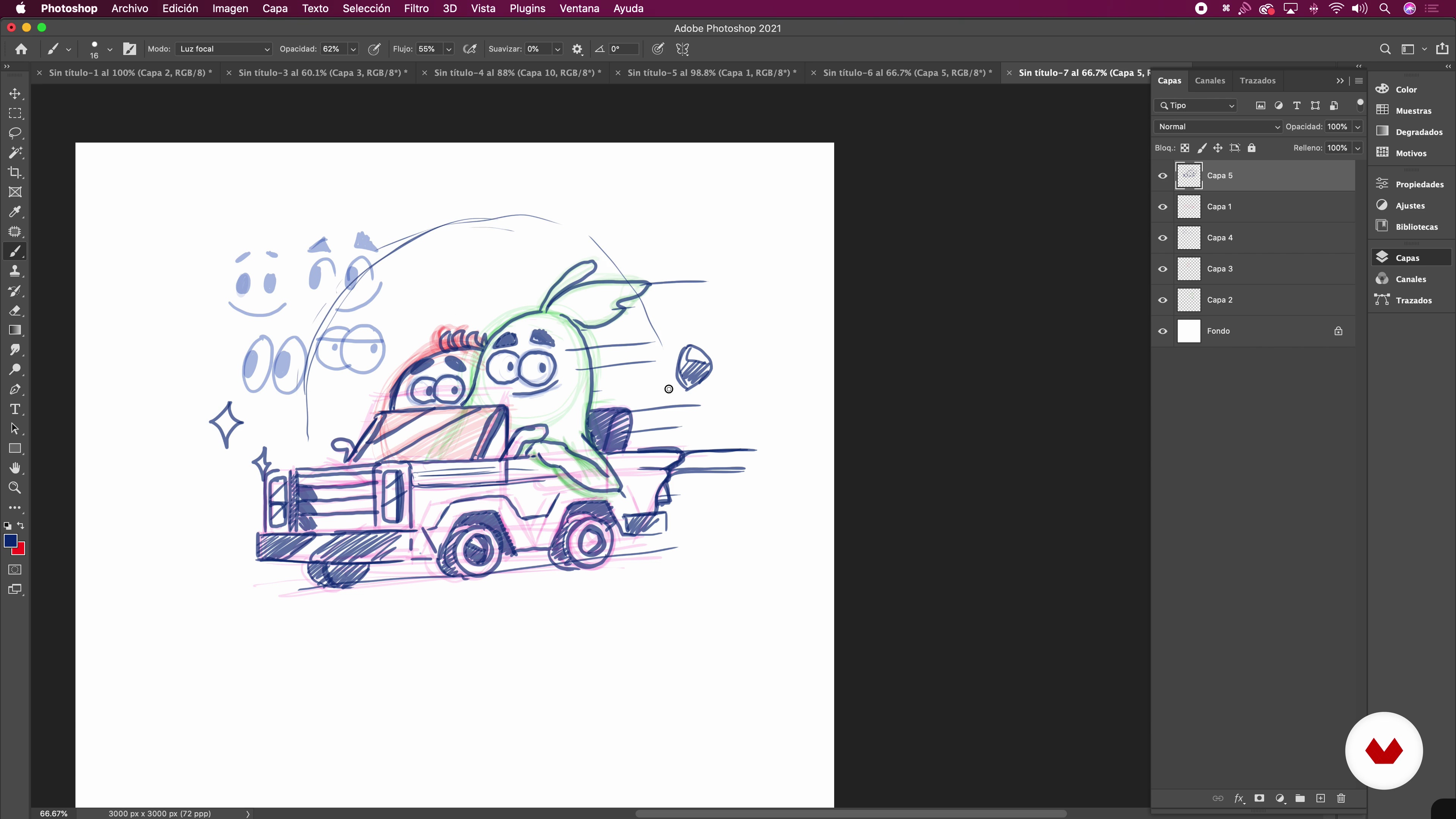Open layer filter Tipo dropdown
The height and width of the screenshot is (819, 1456).
pos(1196,106)
